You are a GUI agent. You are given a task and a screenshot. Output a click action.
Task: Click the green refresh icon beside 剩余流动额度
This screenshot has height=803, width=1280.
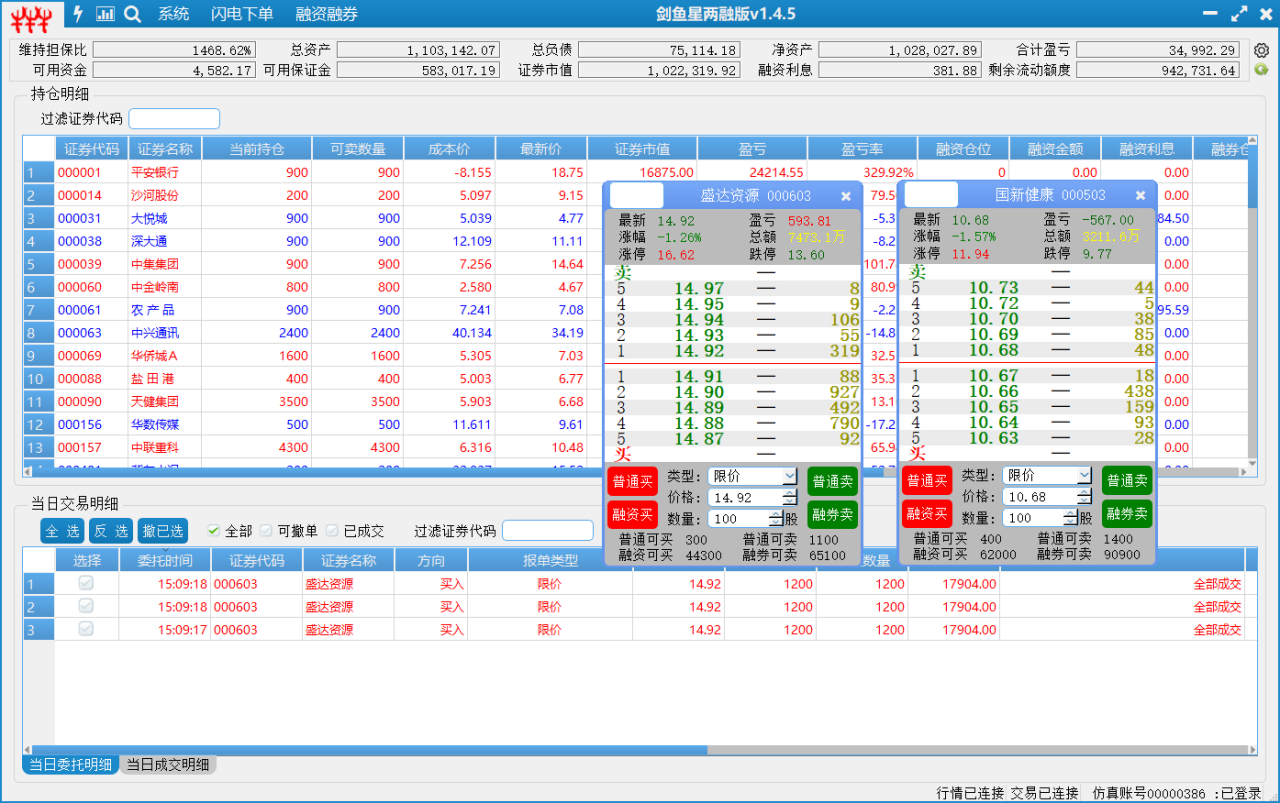coord(1261,70)
